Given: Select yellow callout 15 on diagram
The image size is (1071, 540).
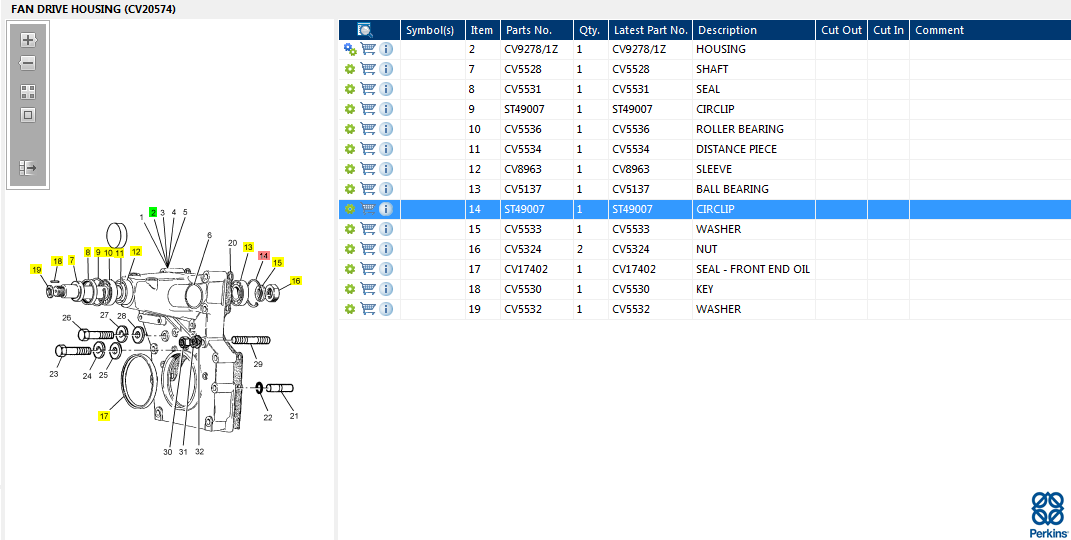Looking at the screenshot, I should pos(277,262).
